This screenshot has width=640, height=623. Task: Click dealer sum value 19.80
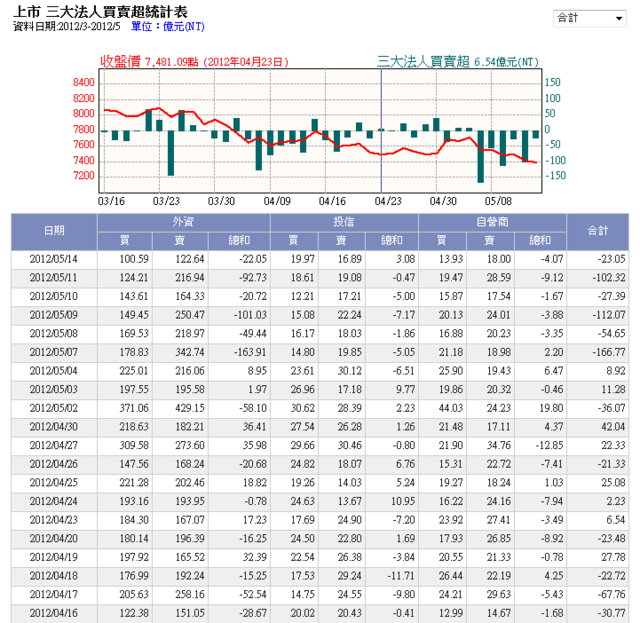point(551,408)
